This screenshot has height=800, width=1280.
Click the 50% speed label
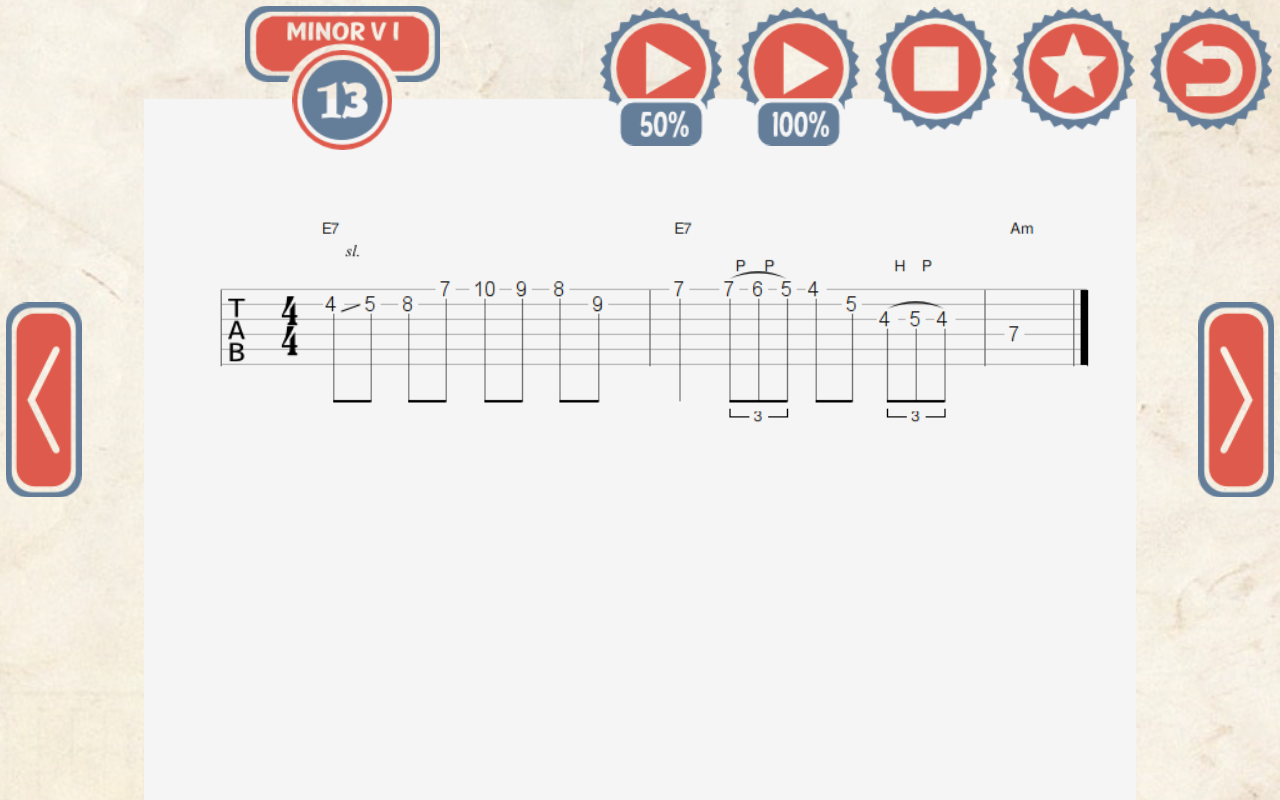point(662,125)
